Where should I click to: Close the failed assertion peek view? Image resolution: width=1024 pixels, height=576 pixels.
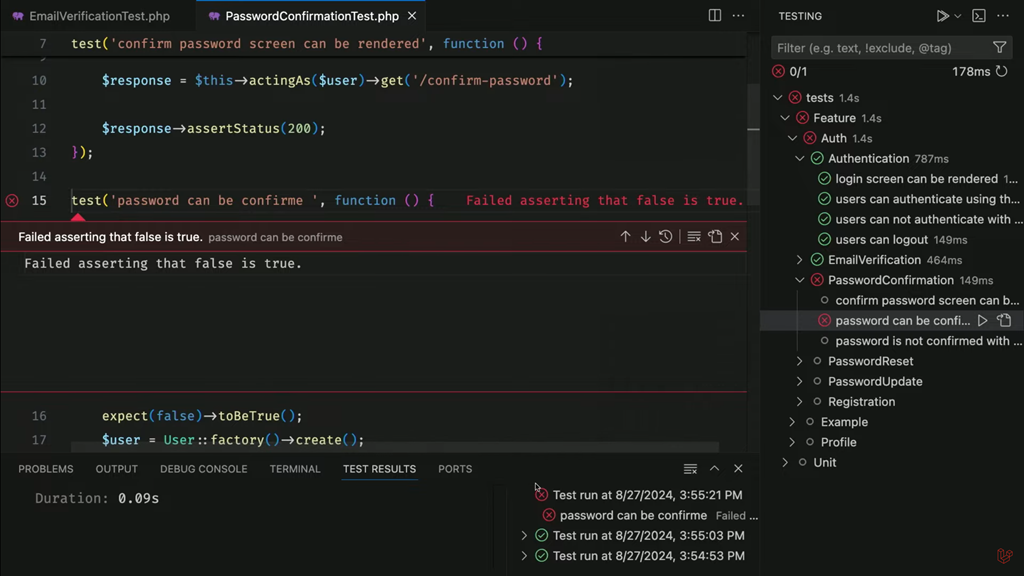[735, 236]
